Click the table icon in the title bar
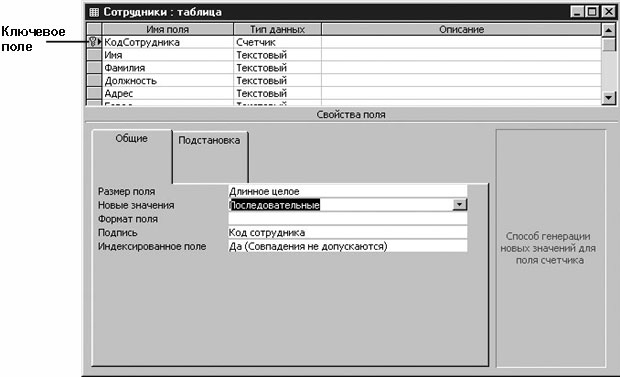The height and width of the screenshot is (377, 620). coord(94,12)
